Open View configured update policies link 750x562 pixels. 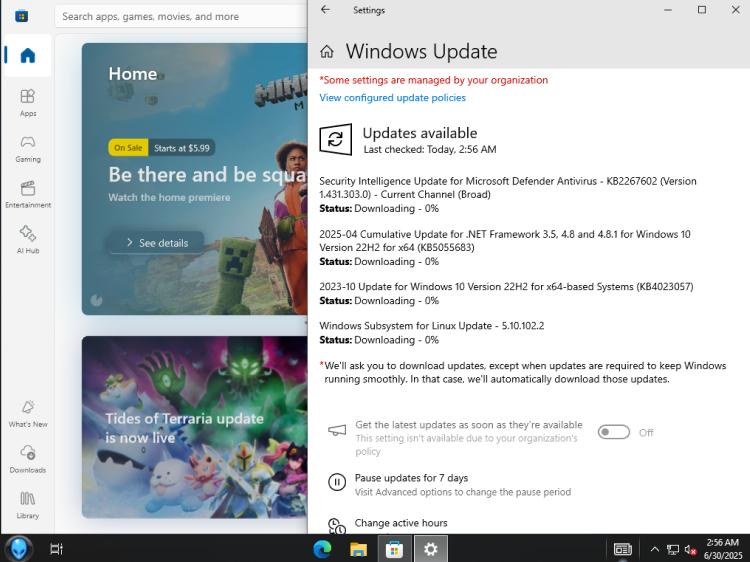pyautogui.click(x=392, y=98)
